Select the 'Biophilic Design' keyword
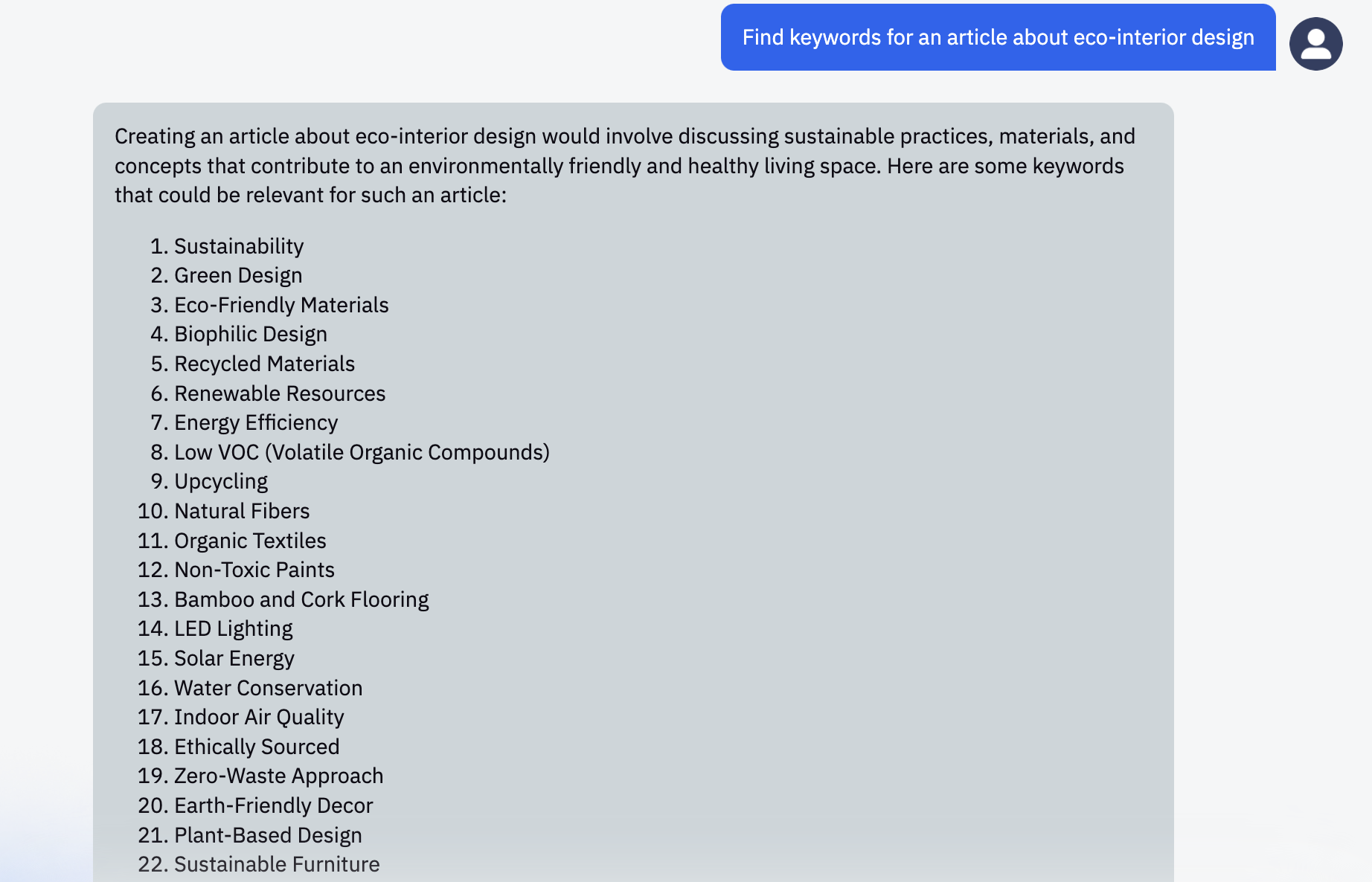Screen dimensions: 1372x882 point(250,335)
